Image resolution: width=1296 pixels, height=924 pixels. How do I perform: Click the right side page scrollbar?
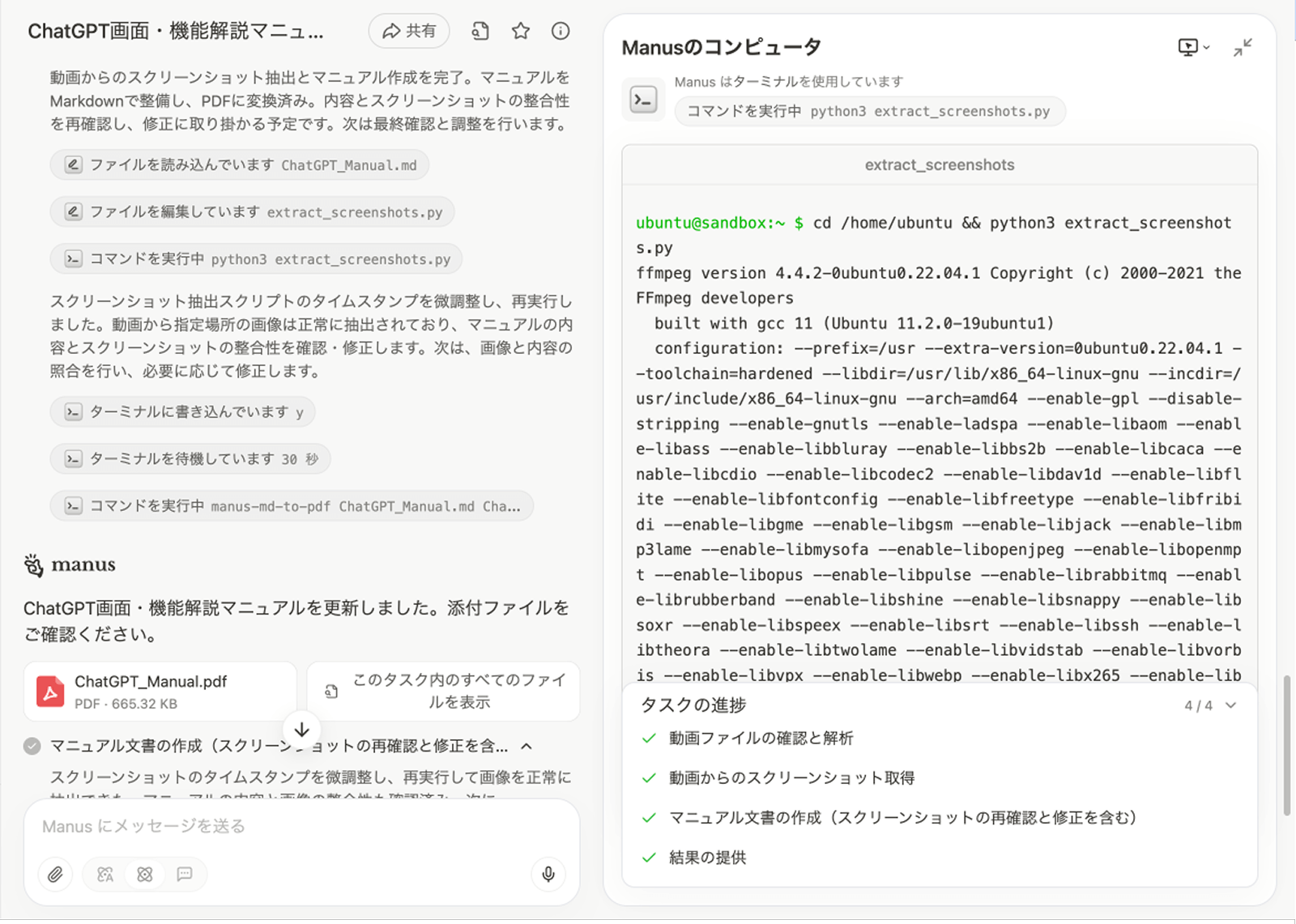click(x=1286, y=745)
